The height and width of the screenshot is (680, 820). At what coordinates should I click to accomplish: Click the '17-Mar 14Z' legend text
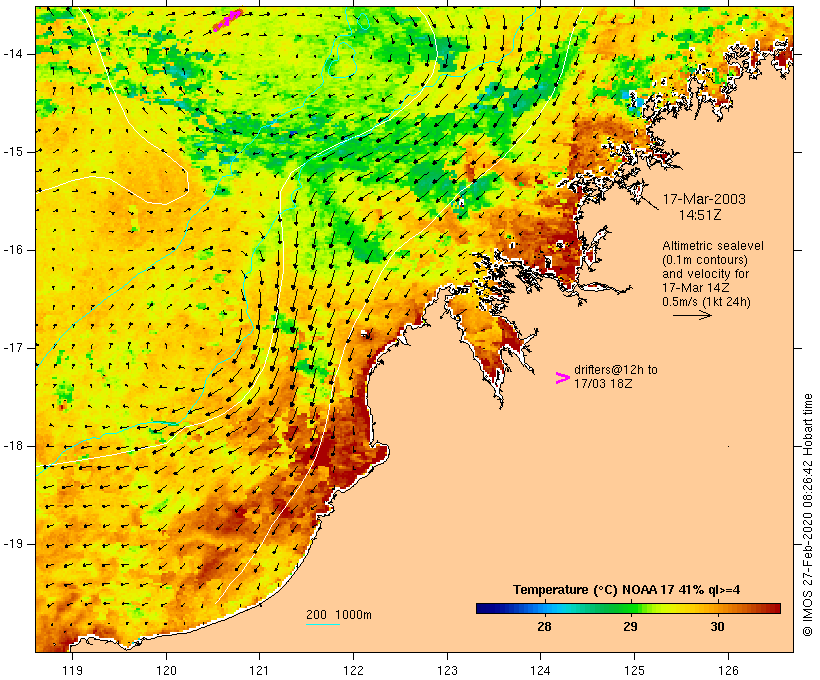click(696, 288)
